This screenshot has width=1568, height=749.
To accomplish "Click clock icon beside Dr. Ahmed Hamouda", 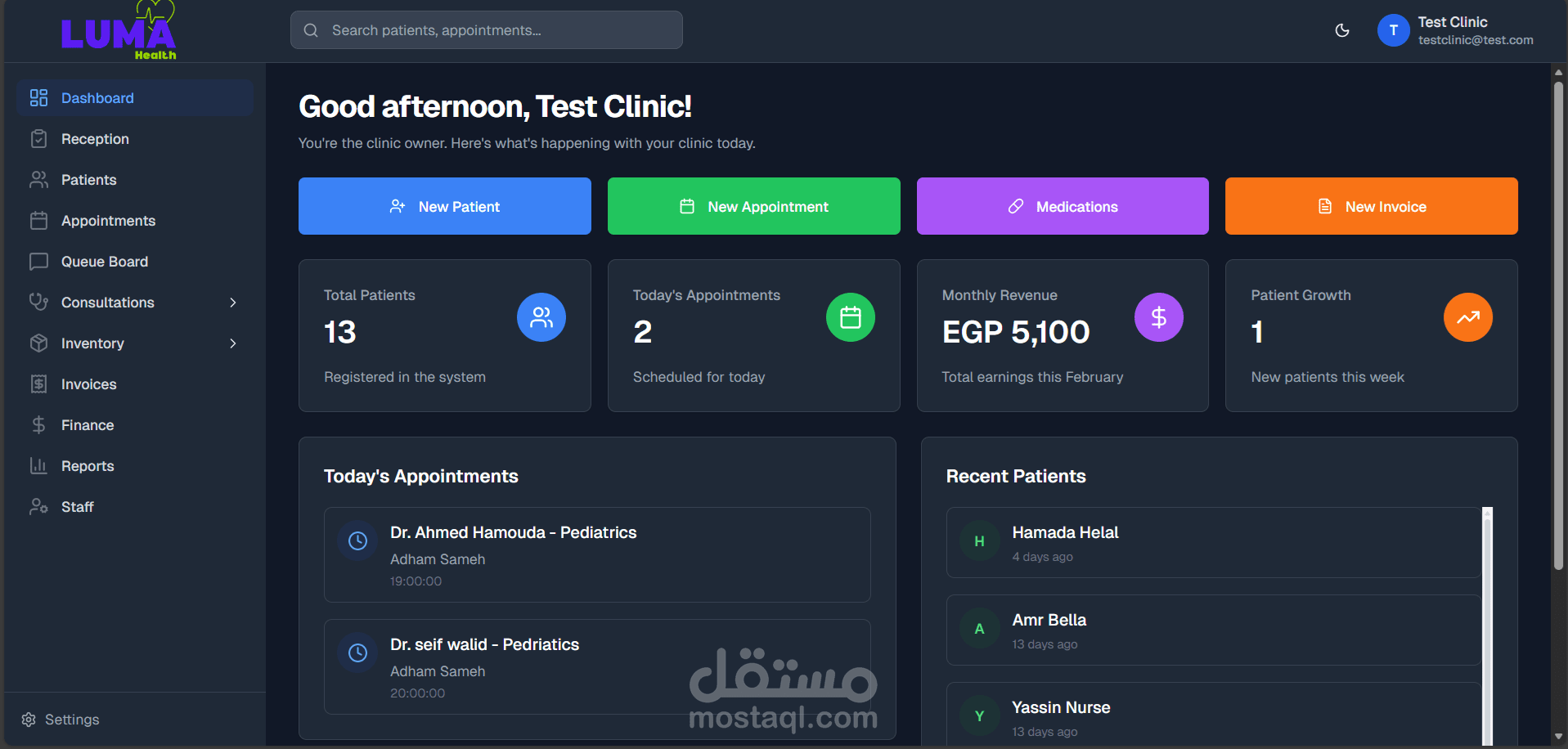I will click(x=357, y=540).
